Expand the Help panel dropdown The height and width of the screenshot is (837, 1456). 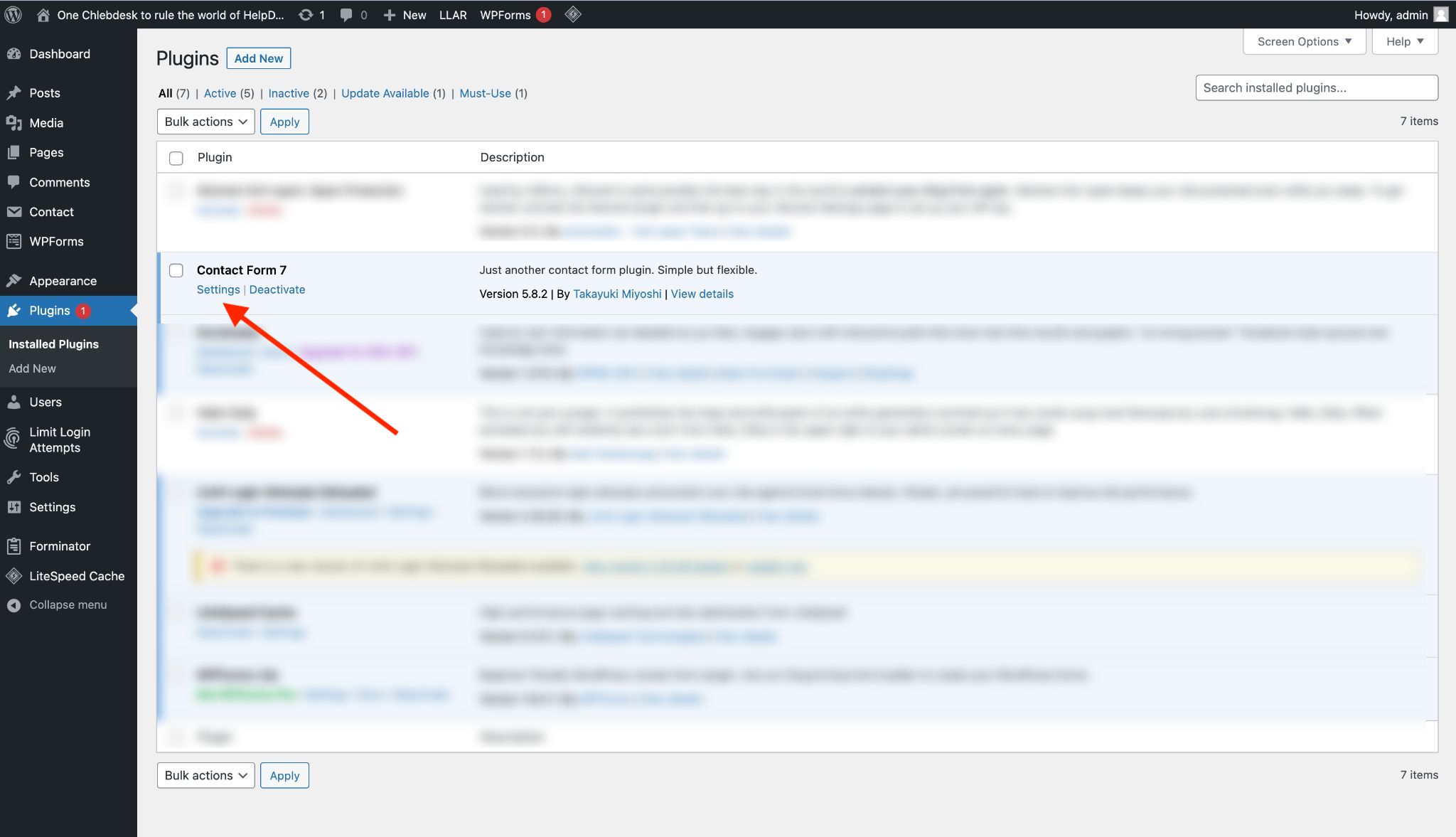point(1405,40)
